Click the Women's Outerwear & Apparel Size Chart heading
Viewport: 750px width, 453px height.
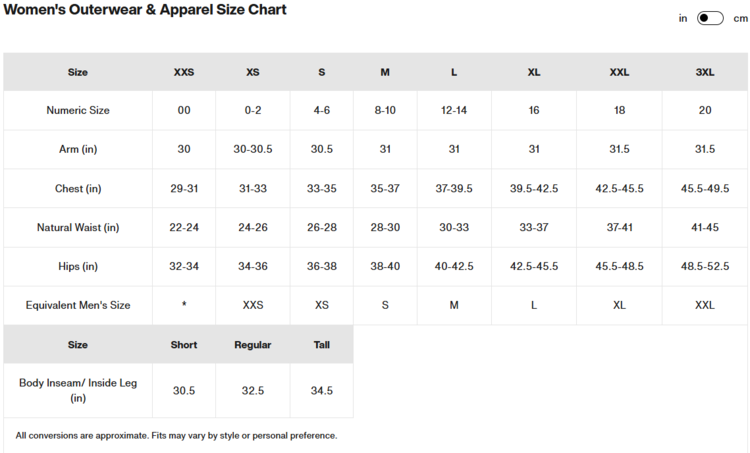(x=144, y=10)
